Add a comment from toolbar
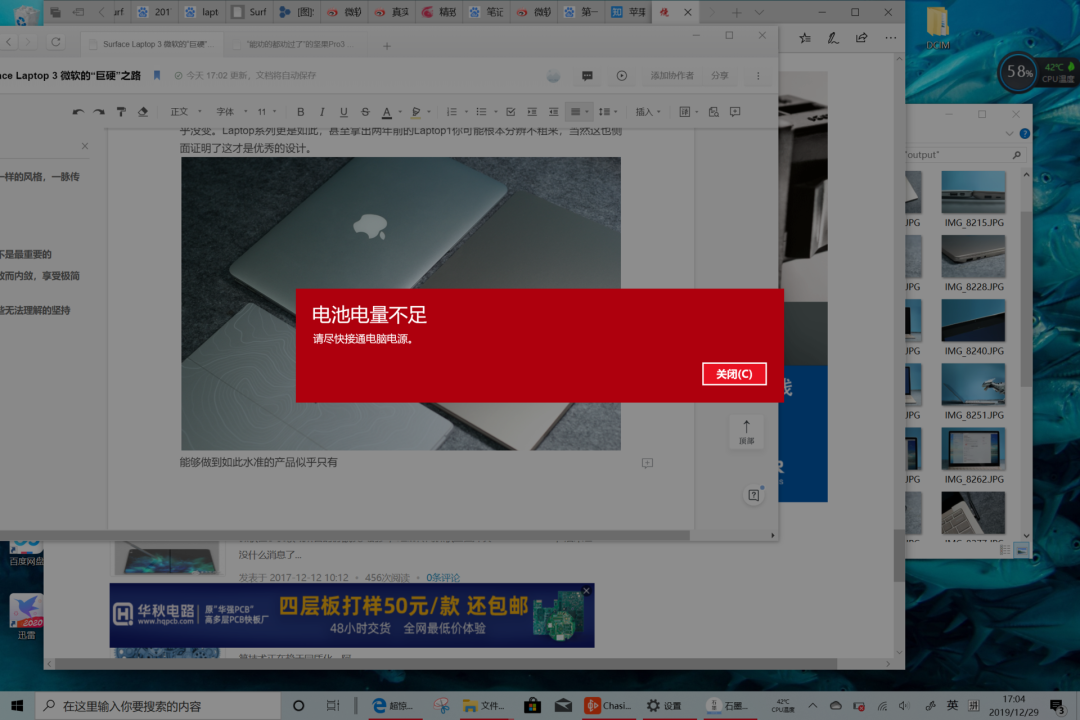The image size is (1080, 720). [x=735, y=112]
